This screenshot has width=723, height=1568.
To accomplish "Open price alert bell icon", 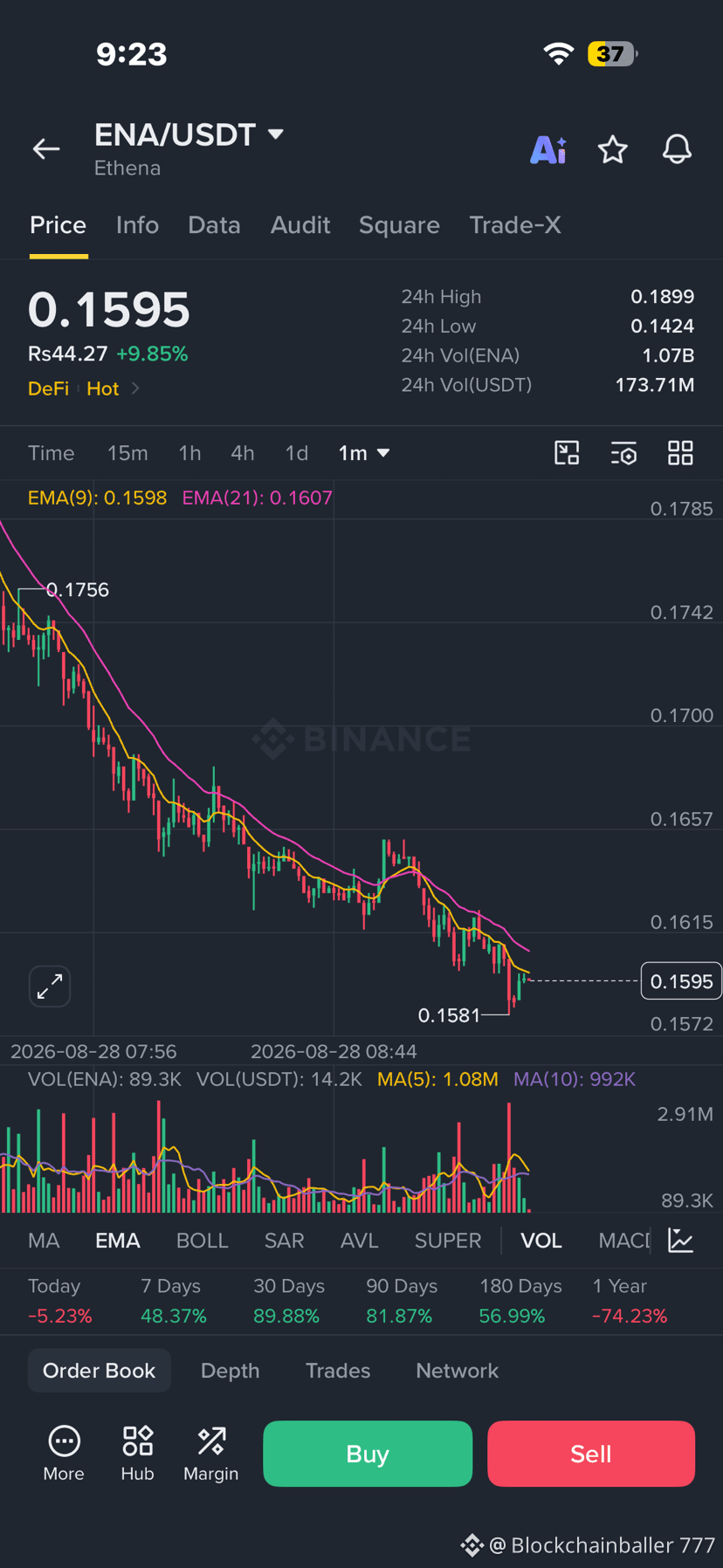I will (677, 149).
